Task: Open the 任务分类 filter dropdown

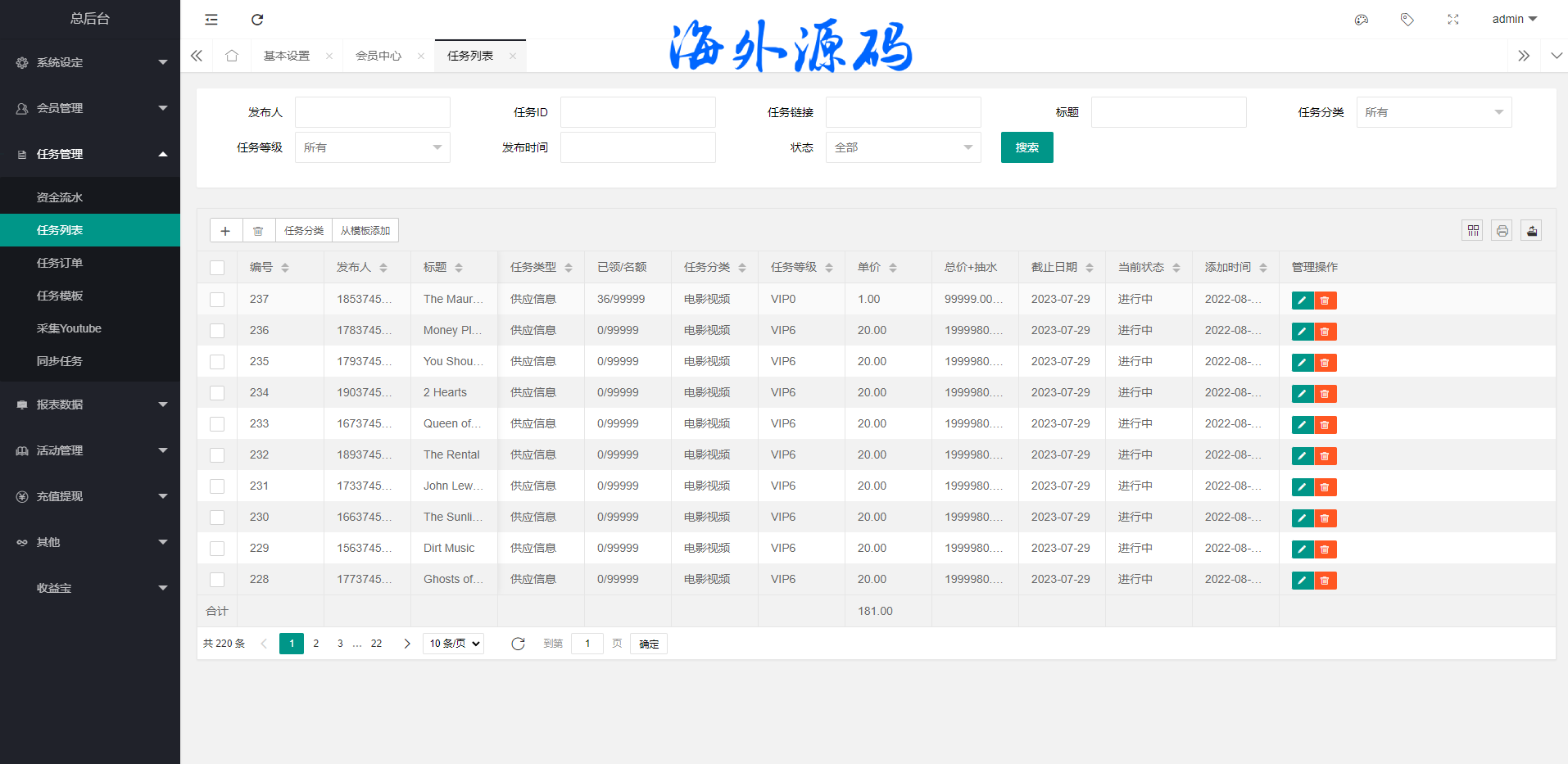Action: click(1434, 112)
